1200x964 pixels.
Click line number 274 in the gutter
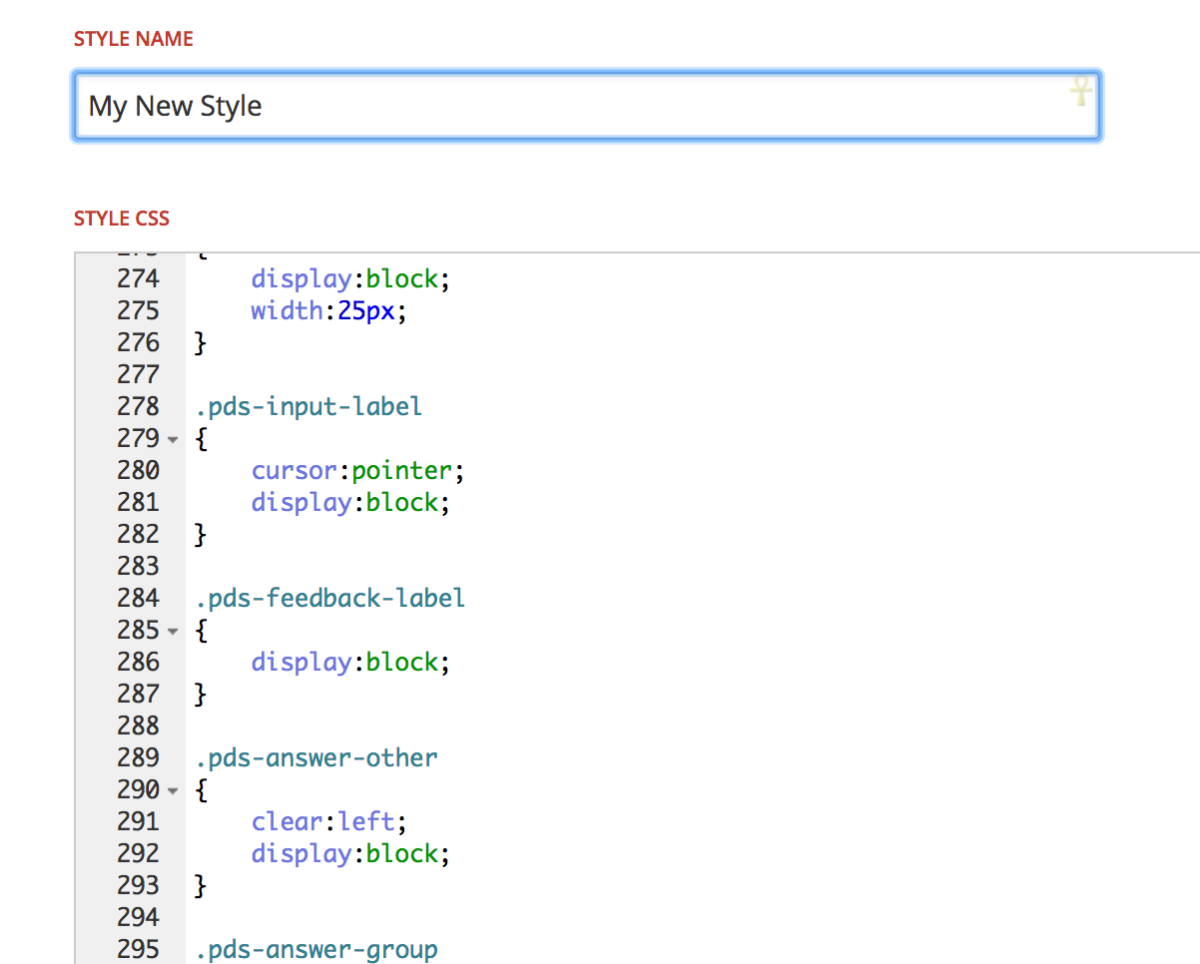click(x=138, y=279)
